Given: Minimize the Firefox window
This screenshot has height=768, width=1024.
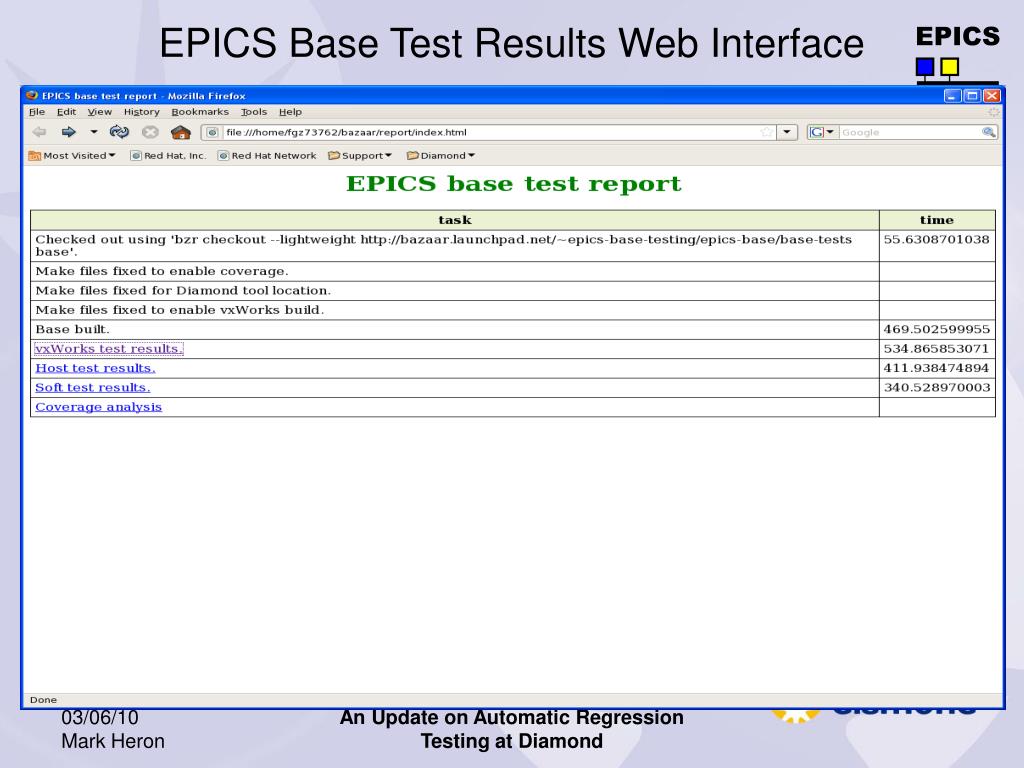Looking at the screenshot, I should [x=953, y=96].
